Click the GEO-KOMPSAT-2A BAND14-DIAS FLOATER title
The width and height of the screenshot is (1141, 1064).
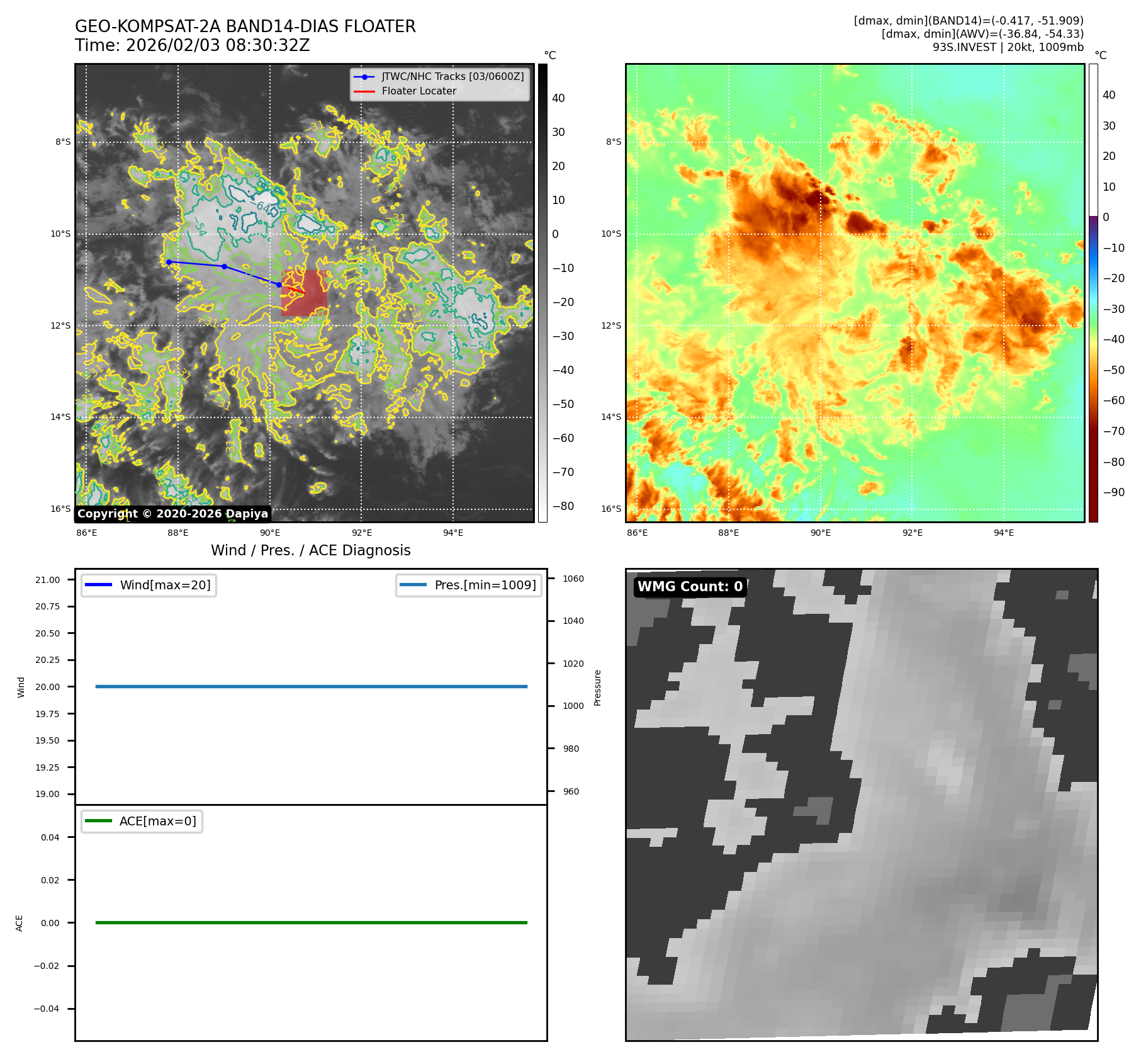(x=245, y=26)
